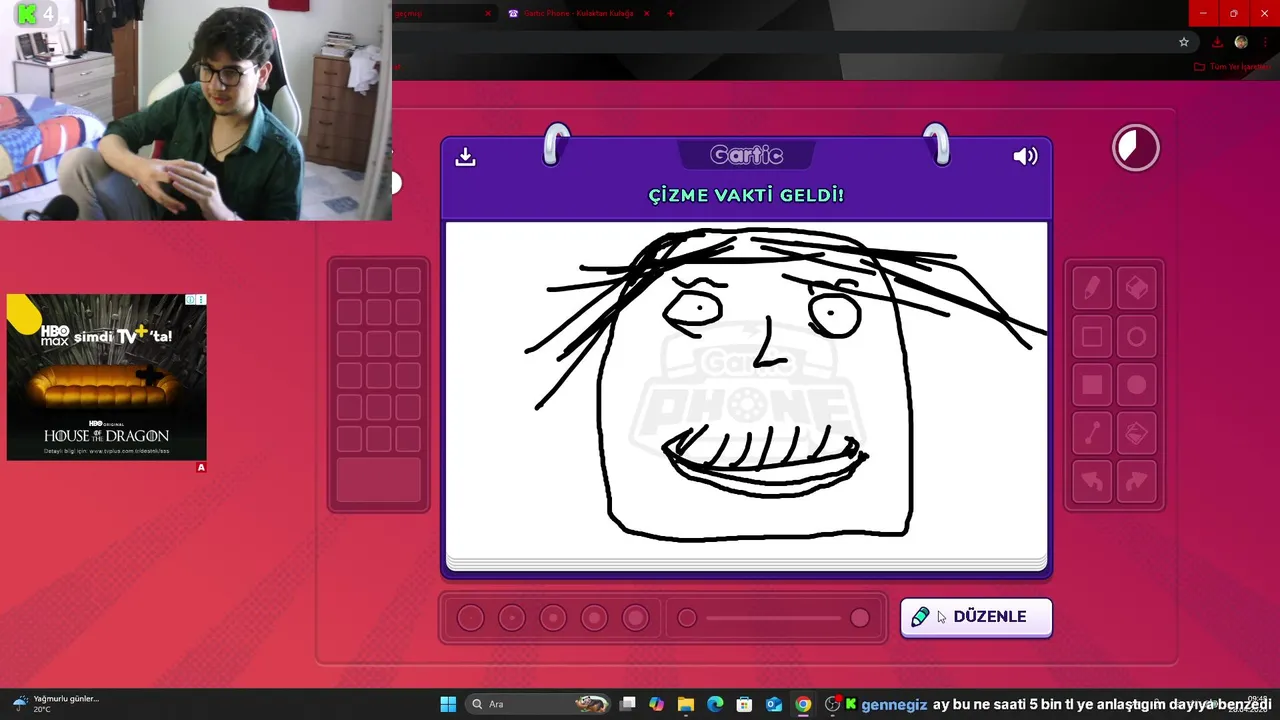Pick the largest brush size
This screenshot has height=720, width=1280.
[x=635, y=618]
